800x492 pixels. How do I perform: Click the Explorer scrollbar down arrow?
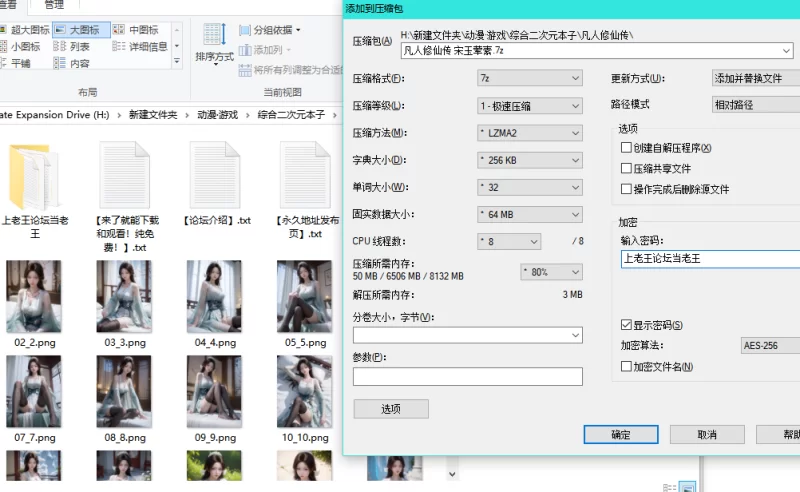[x=452, y=474]
